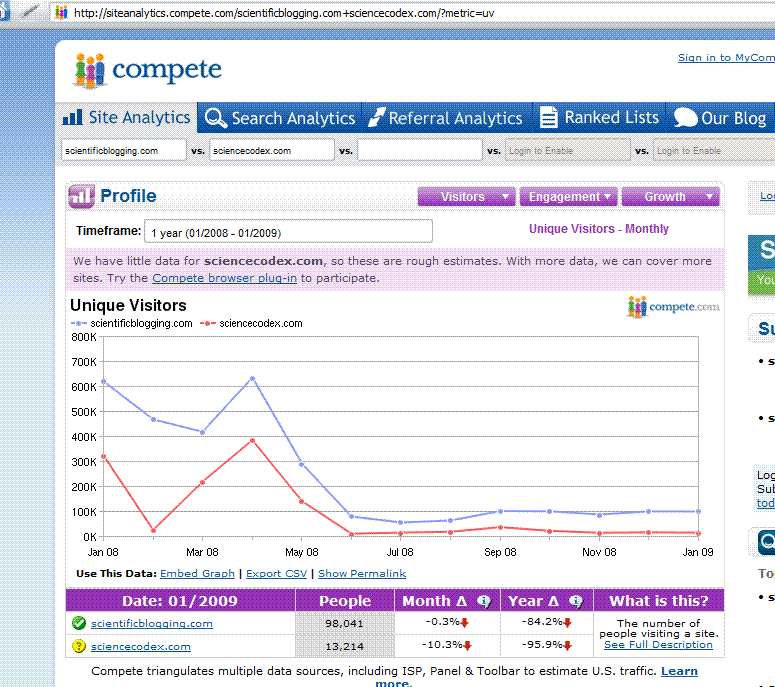This screenshot has height=687, width=775.
Task: Click the Export CSV link
Action: [x=276, y=573]
